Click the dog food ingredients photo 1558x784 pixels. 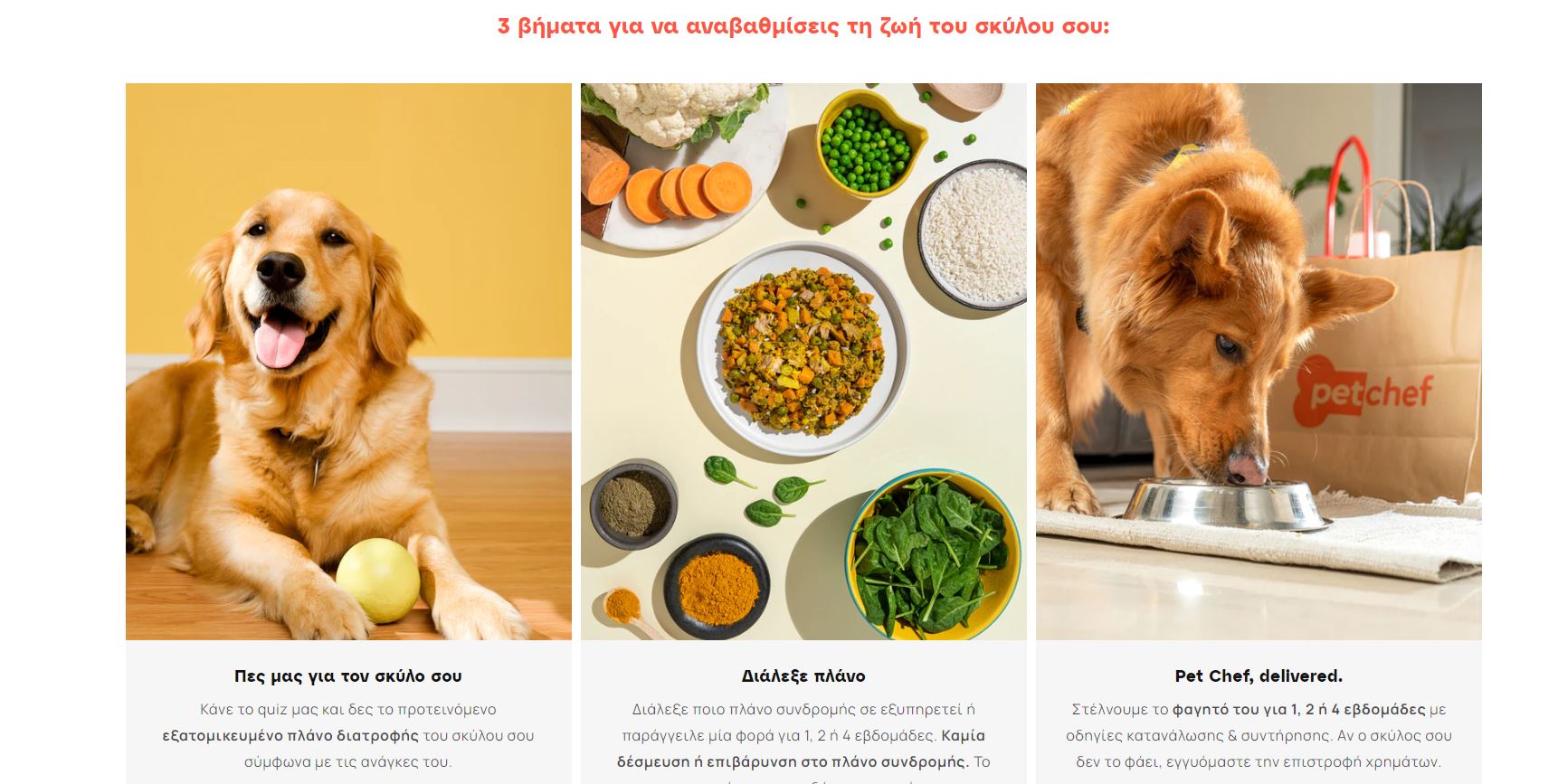(803, 362)
